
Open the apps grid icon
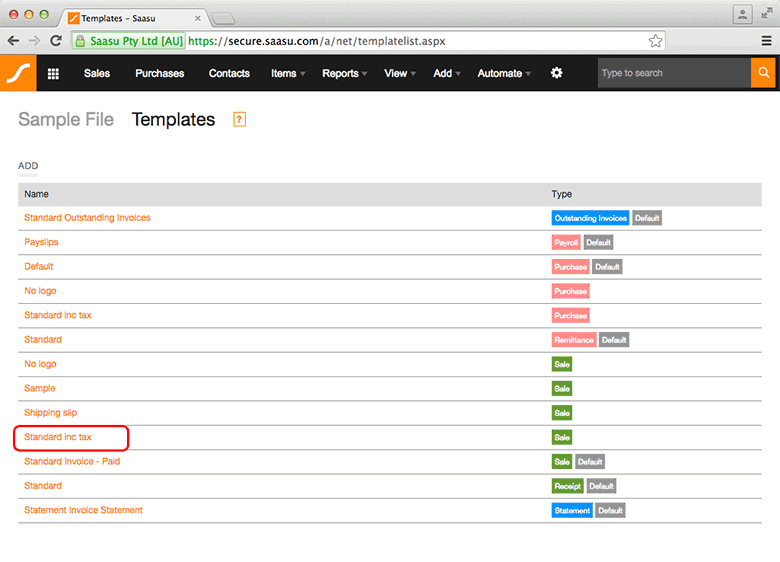click(53, 73)
